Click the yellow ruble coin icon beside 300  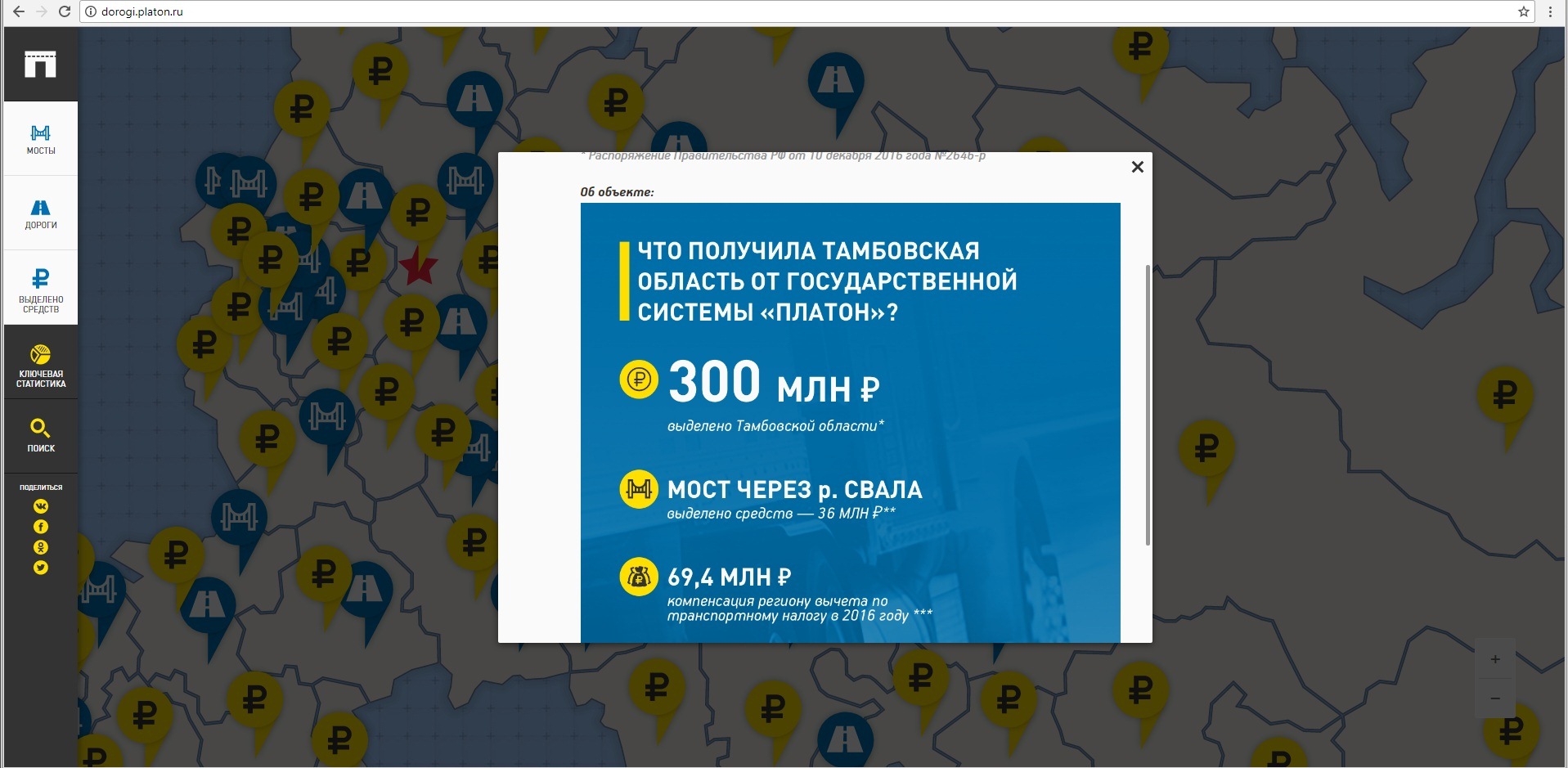point(639,380)
